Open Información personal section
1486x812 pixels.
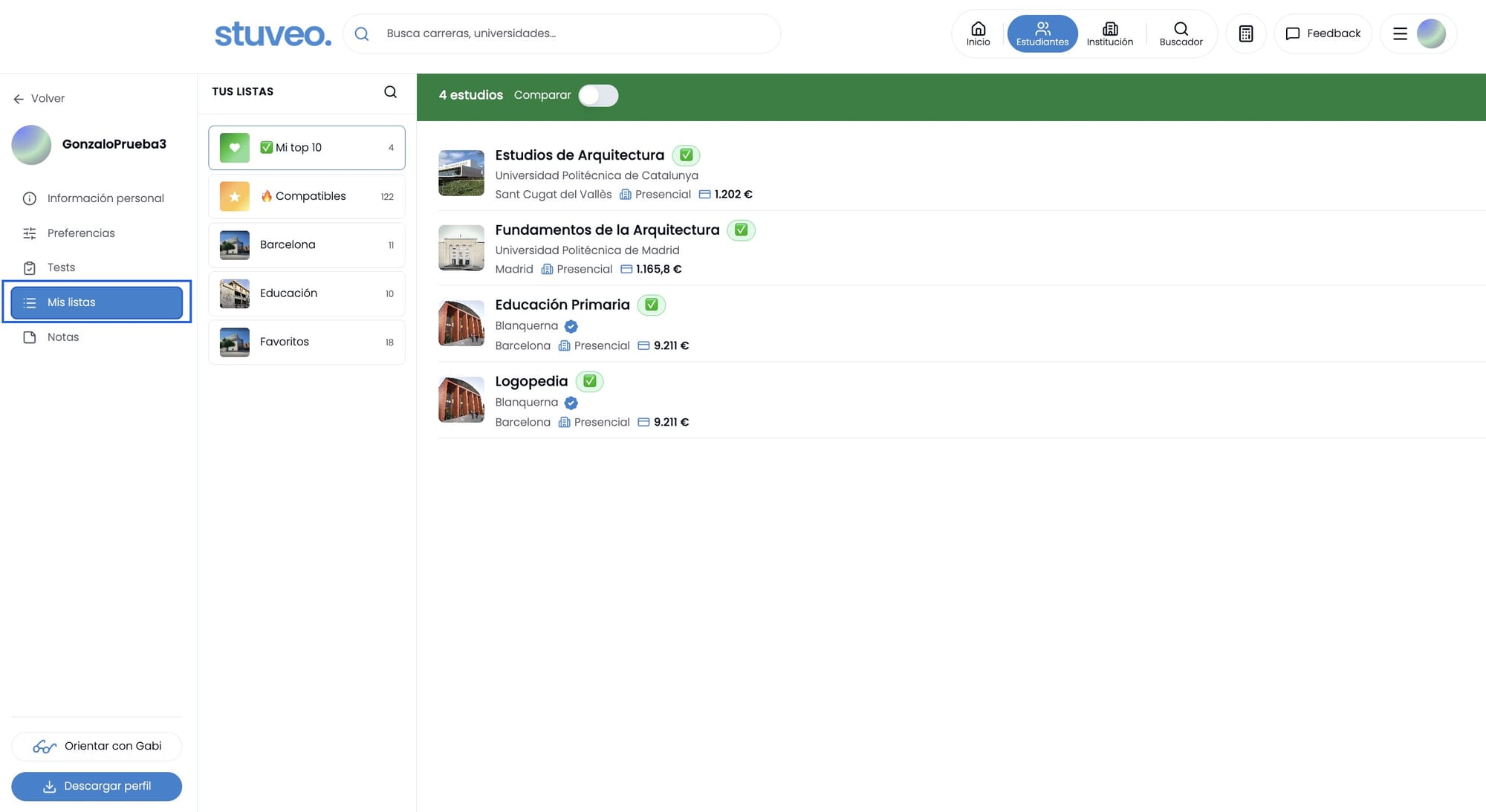tap(97, 198)
